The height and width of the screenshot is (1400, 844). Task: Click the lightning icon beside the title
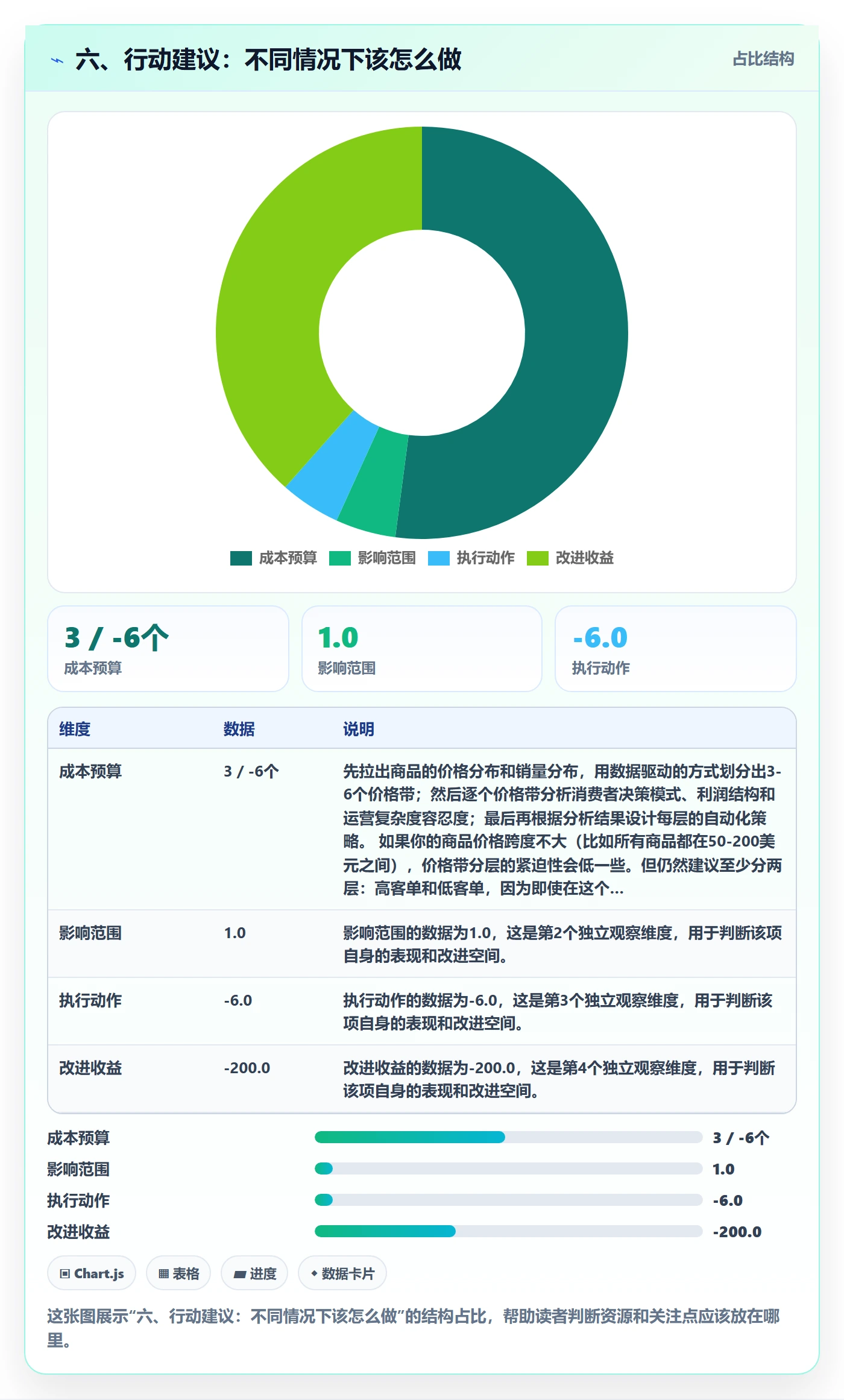tap(57, 60)
